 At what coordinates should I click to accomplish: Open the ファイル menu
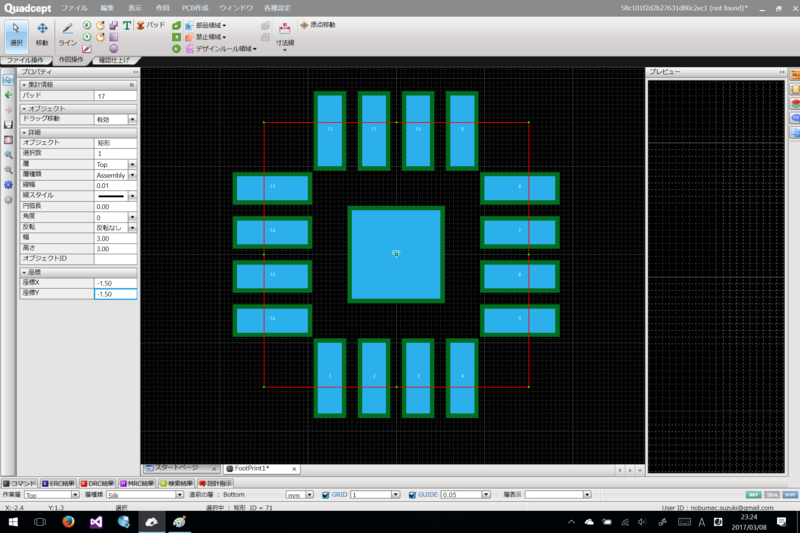74,8
